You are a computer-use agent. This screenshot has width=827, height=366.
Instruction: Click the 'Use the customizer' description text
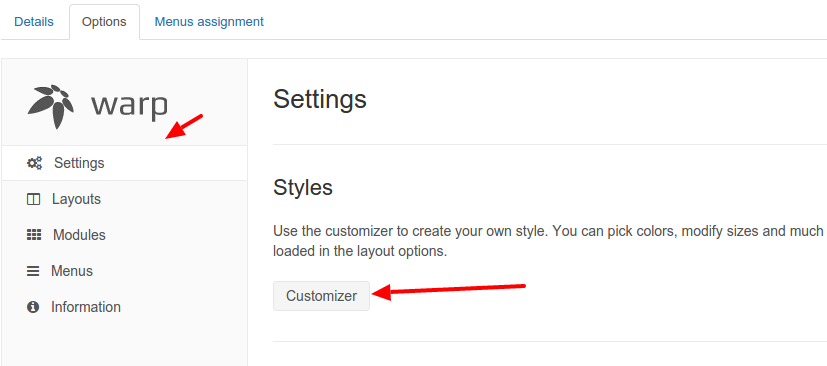coord(550,241)
